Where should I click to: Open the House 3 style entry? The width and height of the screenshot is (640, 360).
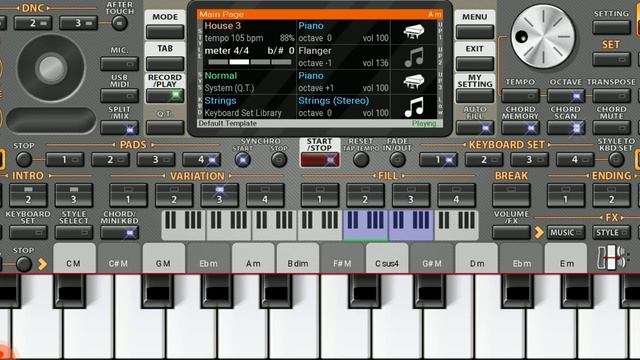(x=249, y=32)
